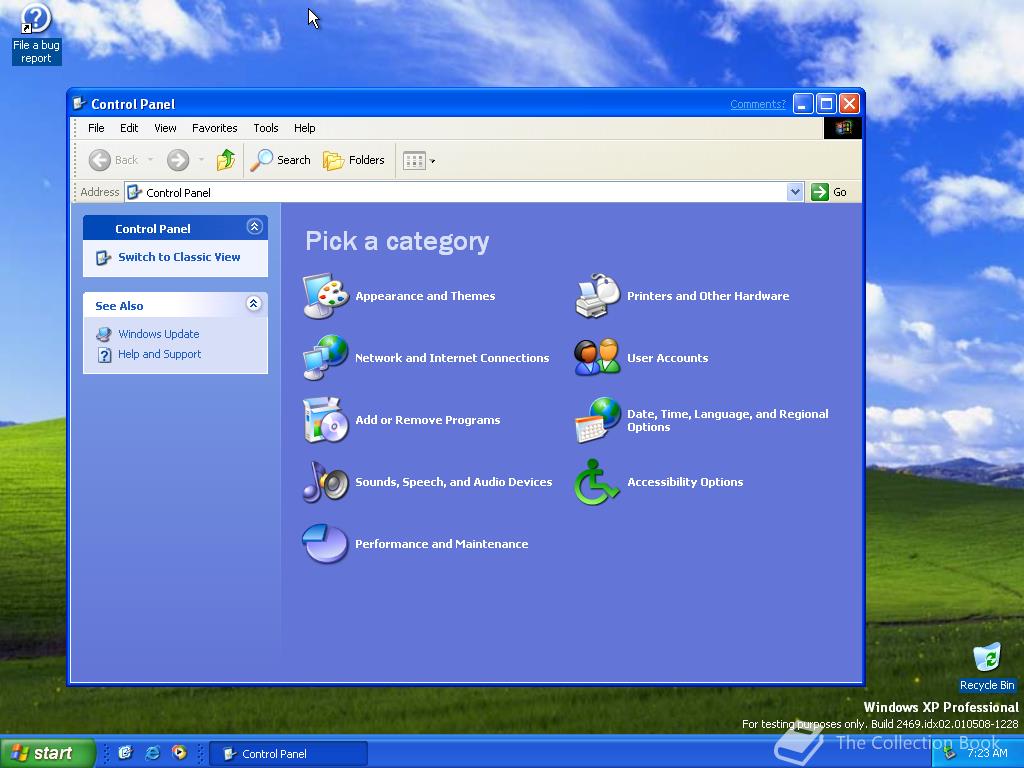Open the Views dropdown arrow in toolbar
This screenshot has width=1024, height=768.
coord(432,161)
